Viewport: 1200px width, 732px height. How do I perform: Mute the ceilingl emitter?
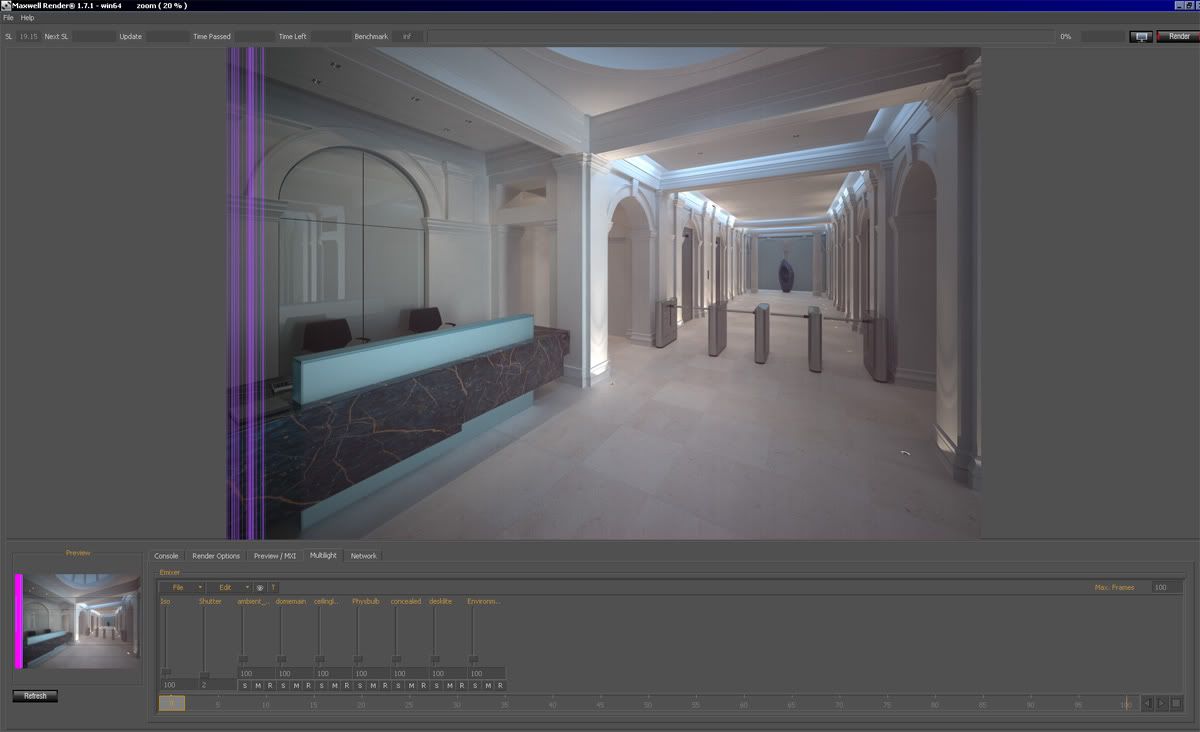point(334,685)
